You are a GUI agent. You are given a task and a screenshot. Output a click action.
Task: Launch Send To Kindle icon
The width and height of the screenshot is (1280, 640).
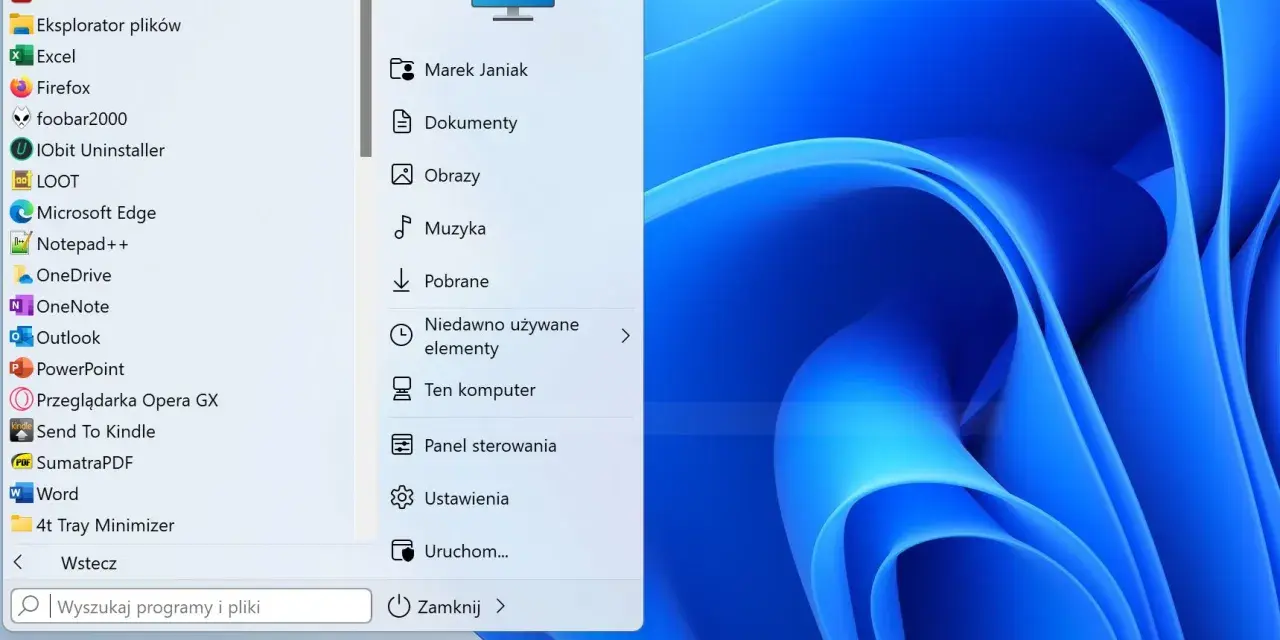coord(21,431)
